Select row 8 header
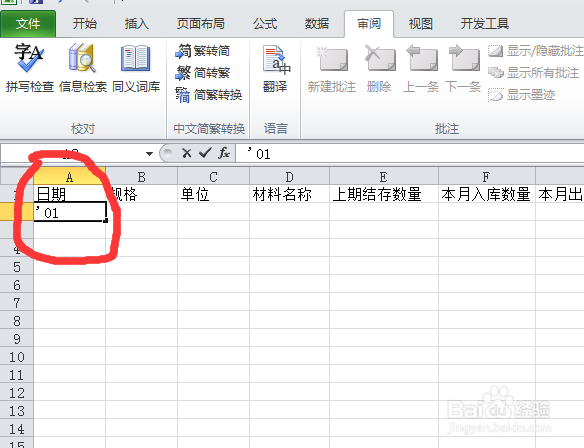This screenshot has height=448, width=584. coord(17,321)
